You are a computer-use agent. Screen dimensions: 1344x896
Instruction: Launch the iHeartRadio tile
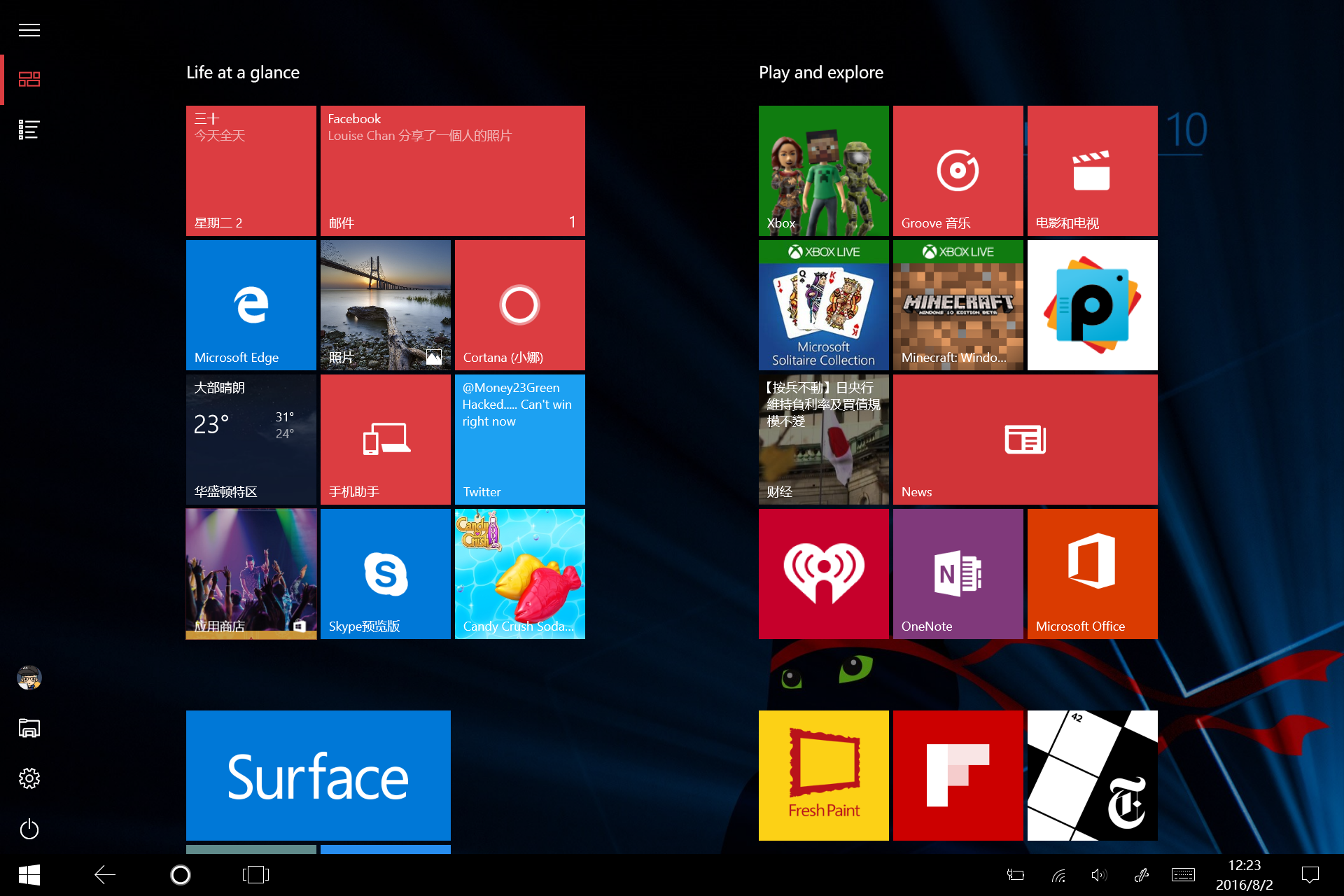pos(823,574)
